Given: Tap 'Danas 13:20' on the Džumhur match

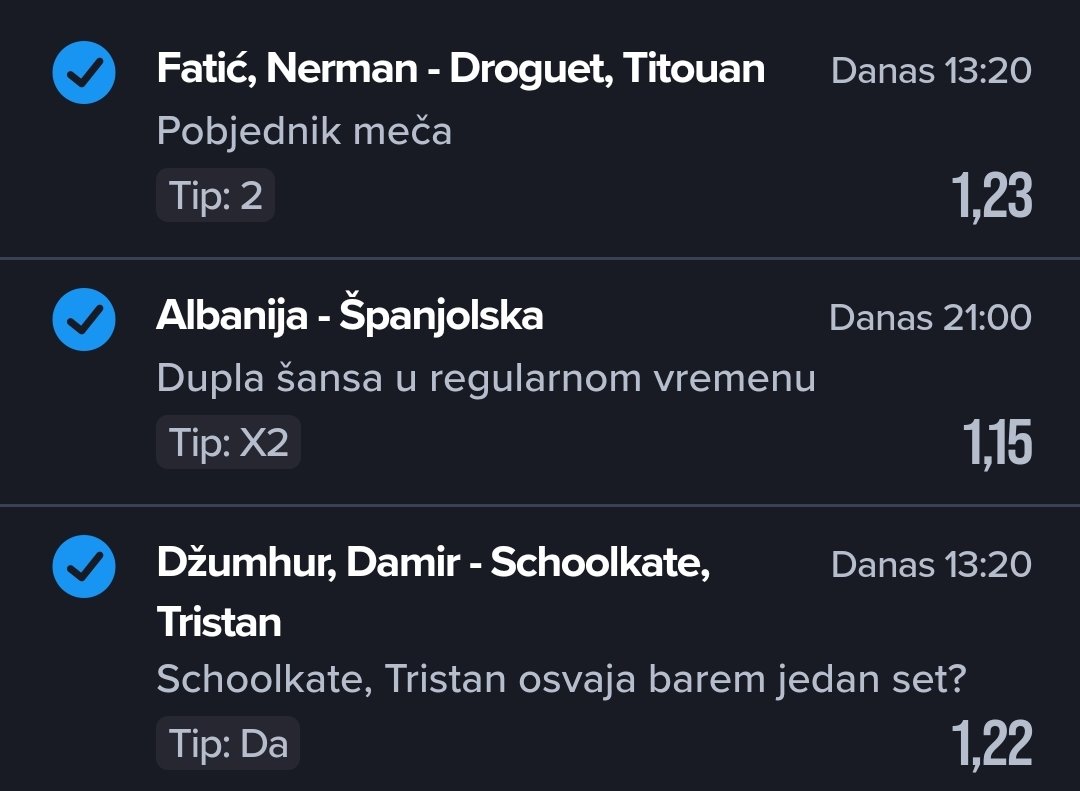Looking at the screenshot, I should tap(931, 565).
